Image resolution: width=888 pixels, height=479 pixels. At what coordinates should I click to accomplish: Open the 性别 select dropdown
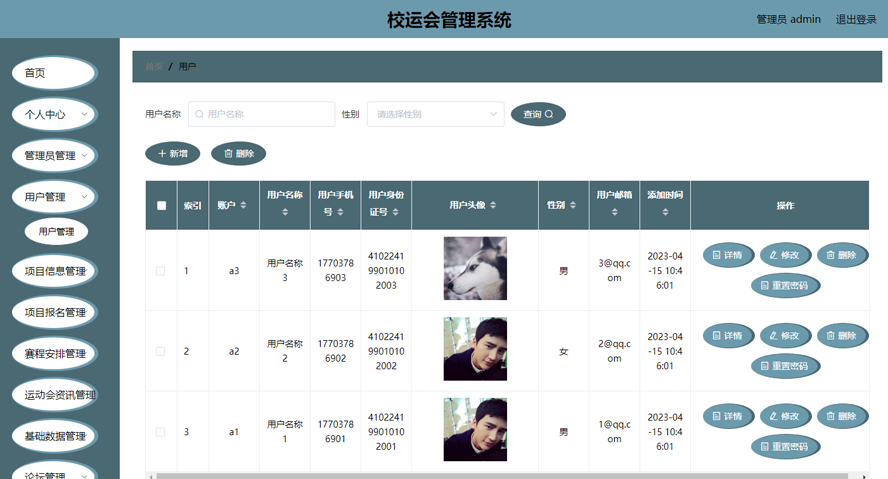[x=436, y=114]
